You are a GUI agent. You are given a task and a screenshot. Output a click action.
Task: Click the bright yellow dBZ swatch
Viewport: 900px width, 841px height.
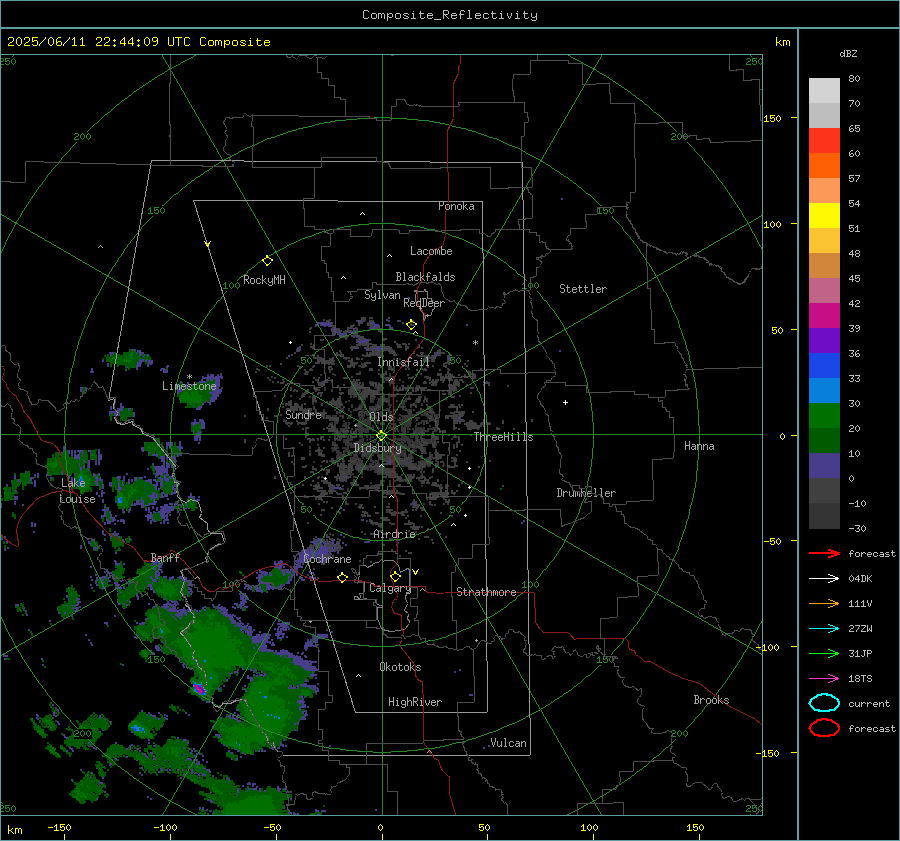[x=824, y=216]
